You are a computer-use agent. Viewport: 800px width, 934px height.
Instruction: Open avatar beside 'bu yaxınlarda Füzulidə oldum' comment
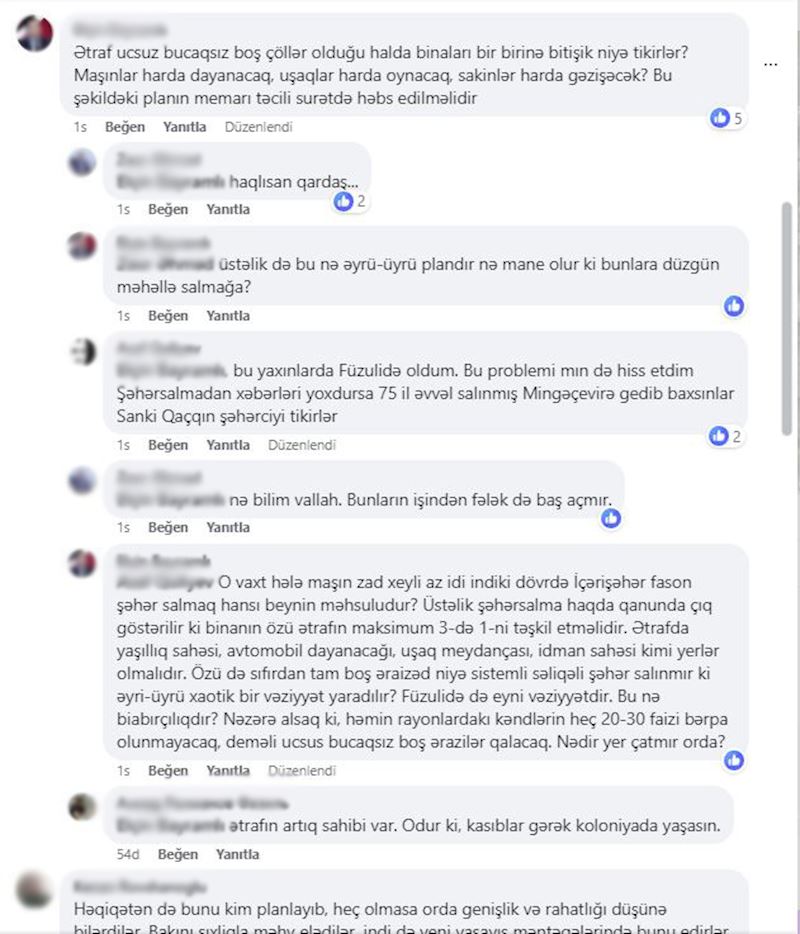[82, 351]
